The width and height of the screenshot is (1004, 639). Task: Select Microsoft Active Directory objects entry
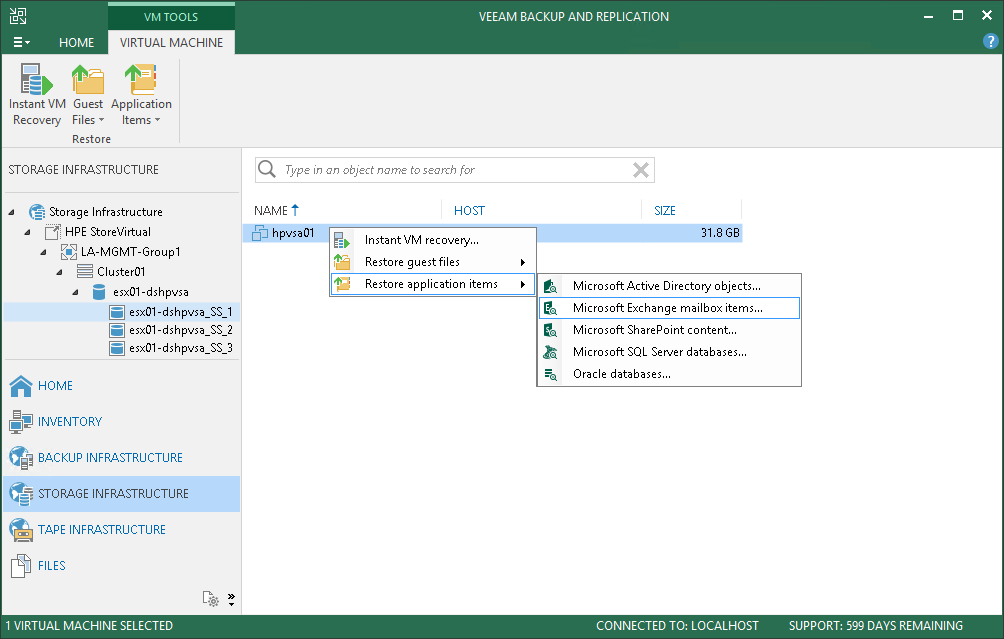tap(669, 286)
